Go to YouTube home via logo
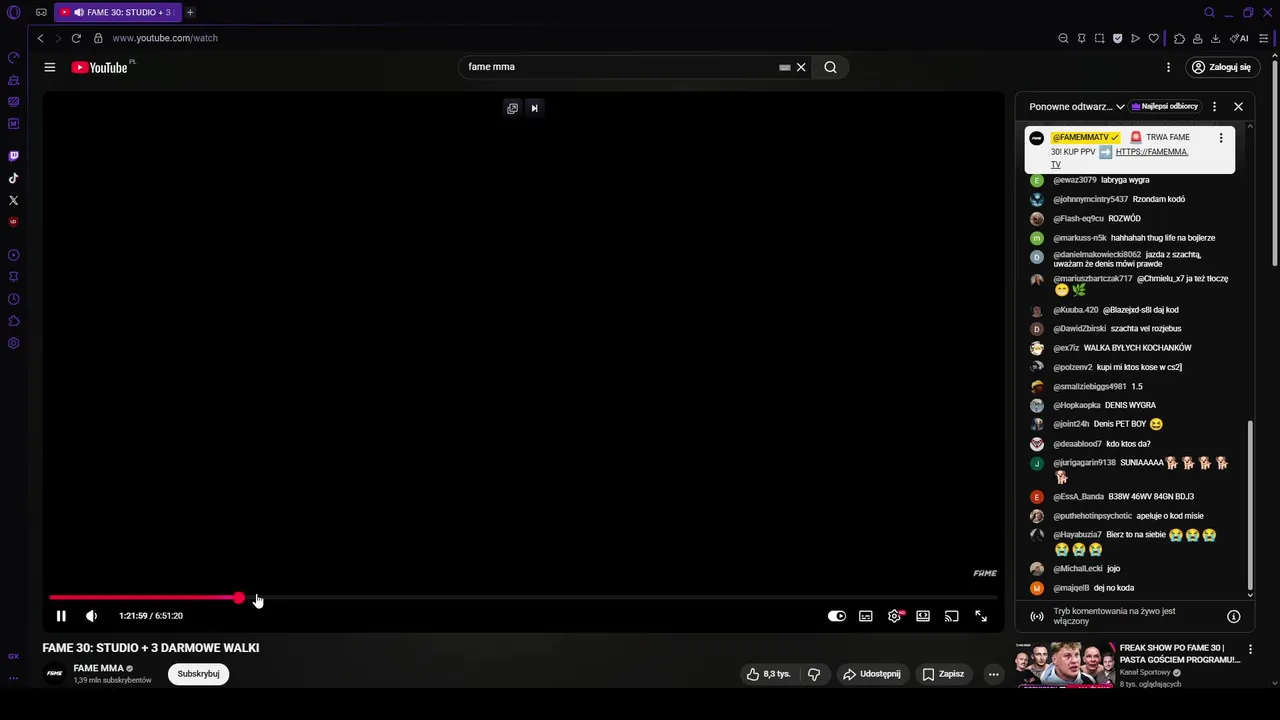This screenshot has height=720, width=1280. click(x=99, y=67)
